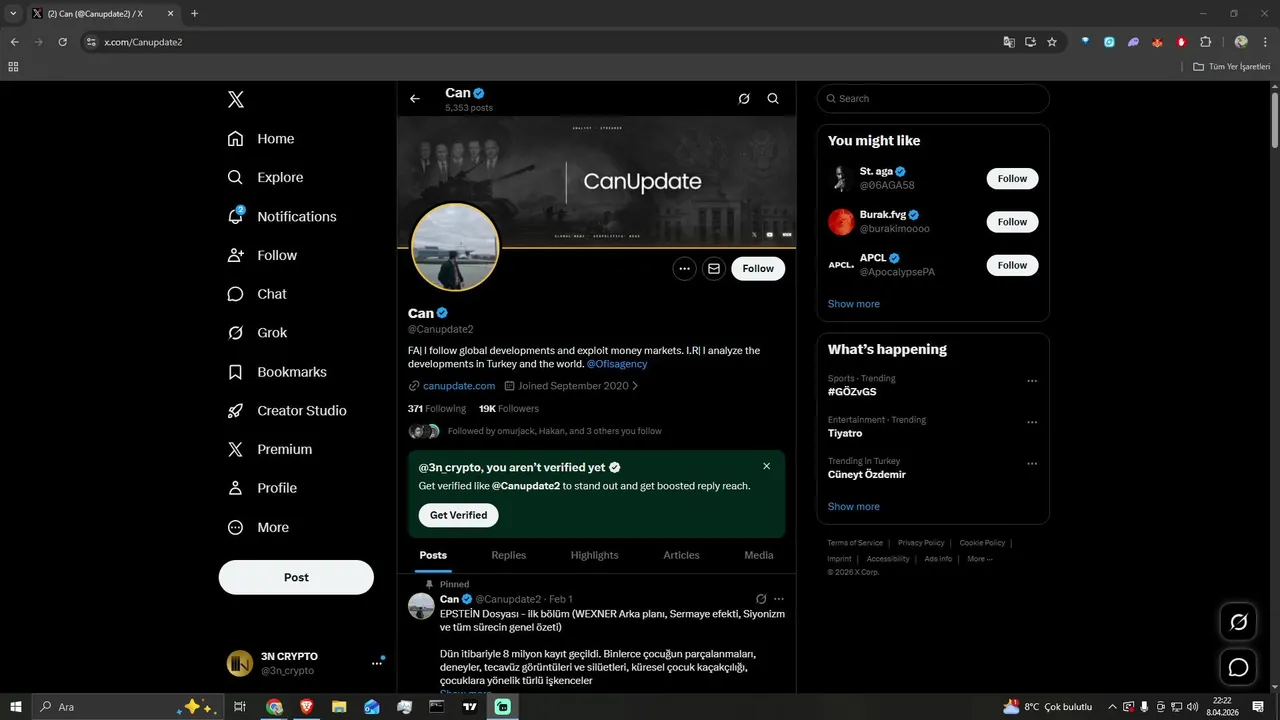This screenshot has width=1280, height=720.
Task: Show more in What's happening
Action: point(854,507)
